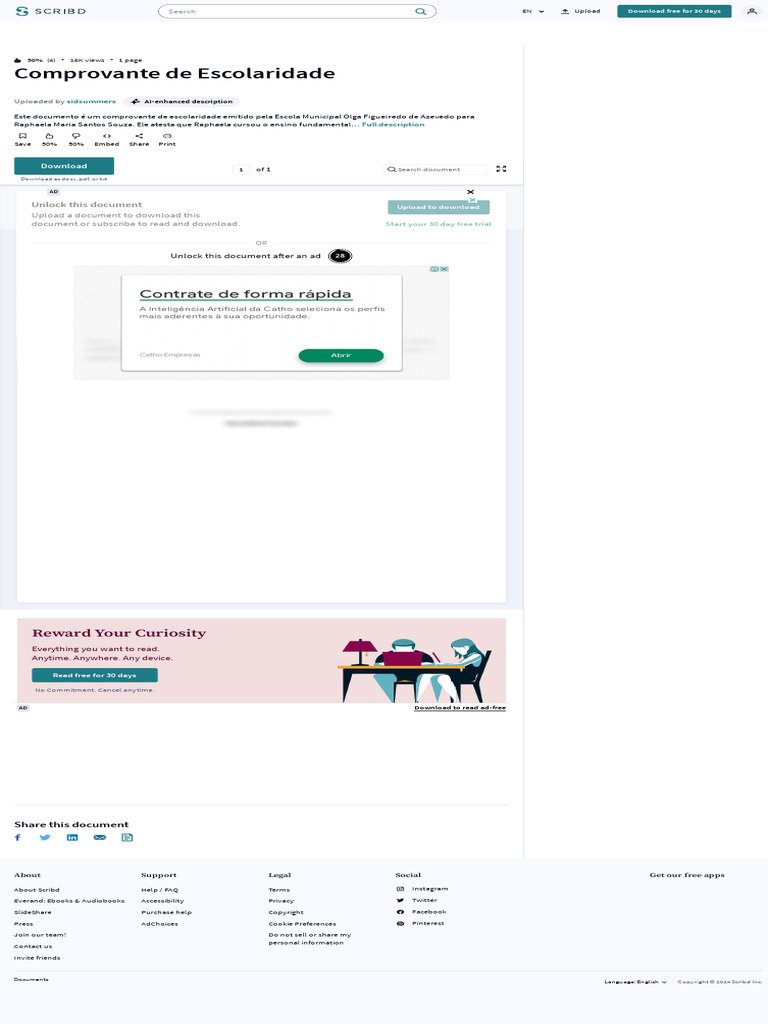Open Invite friends link
Viewport: 768px width, 1024px height.
[37, 957]
